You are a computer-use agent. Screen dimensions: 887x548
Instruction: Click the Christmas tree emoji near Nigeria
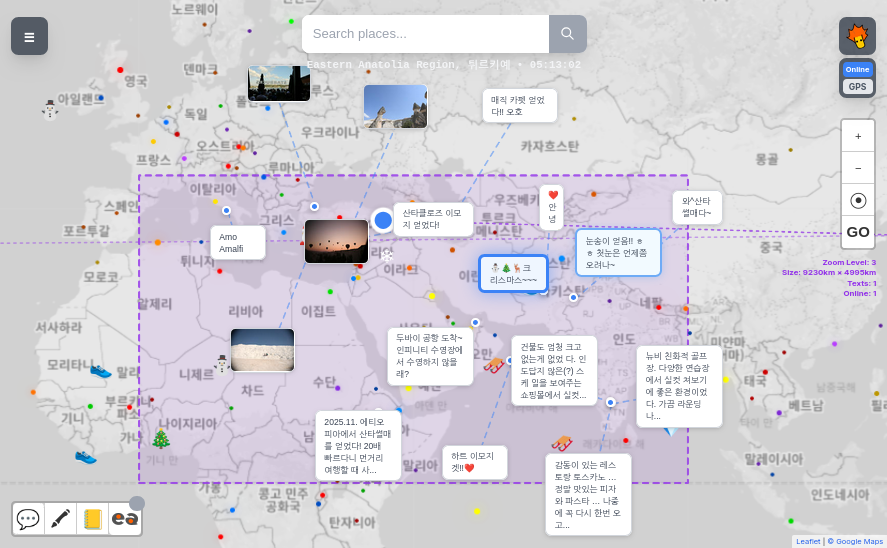pyautogui.click(x=161, y=438)
